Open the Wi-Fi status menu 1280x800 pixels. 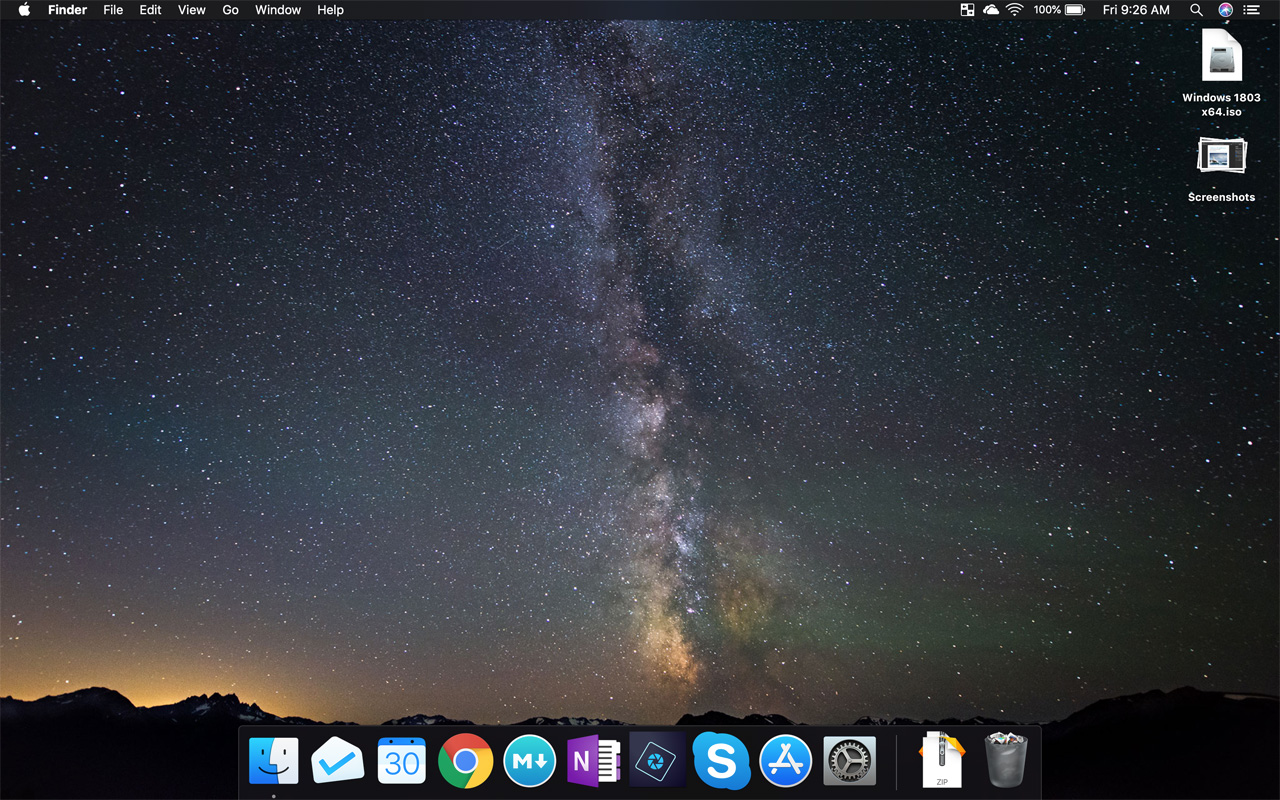[1015, 10]
